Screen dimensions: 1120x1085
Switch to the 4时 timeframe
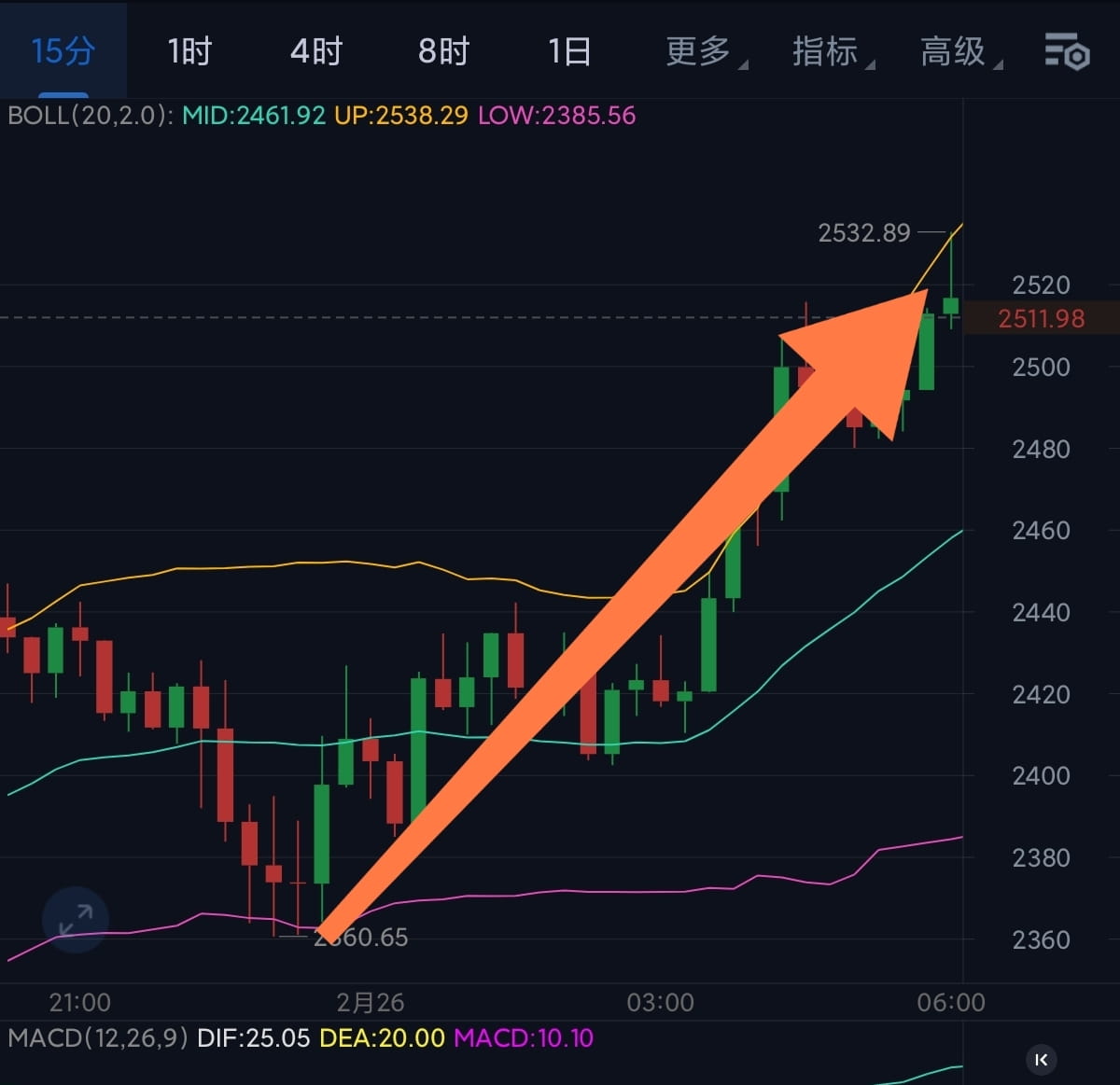pos(316,50)
